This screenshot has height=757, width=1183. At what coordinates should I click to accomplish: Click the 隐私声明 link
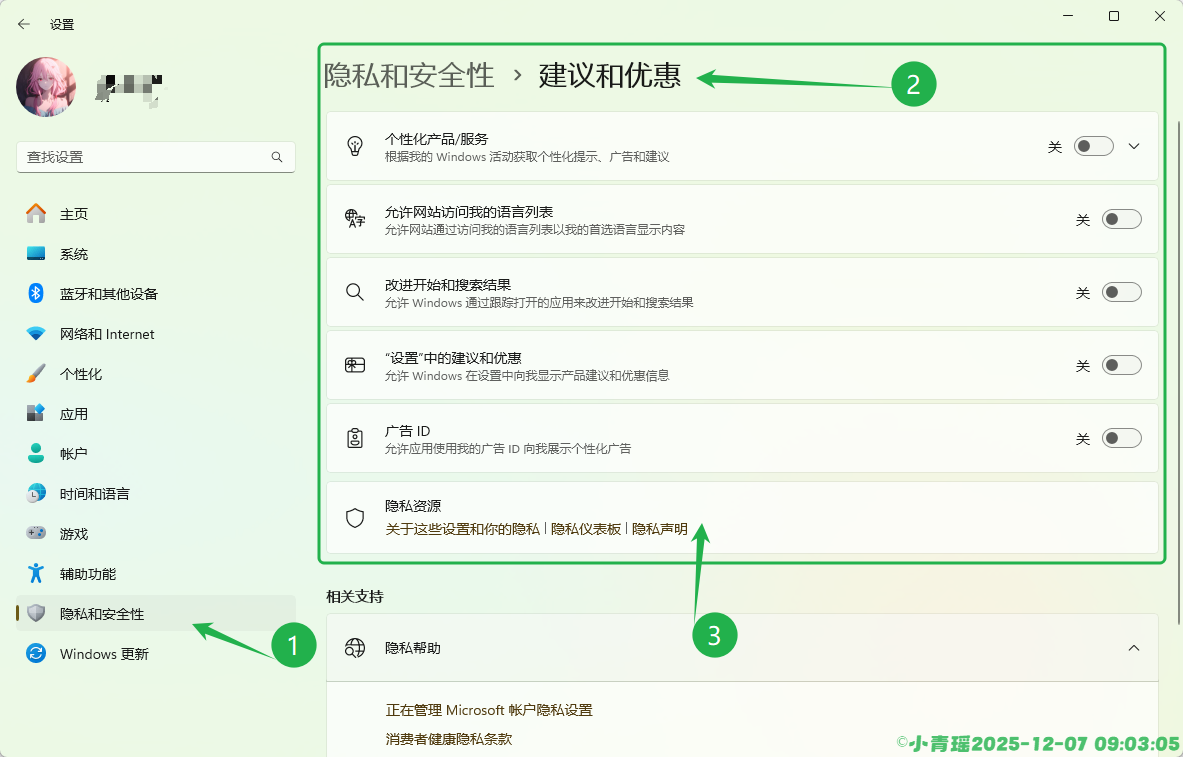click(660, 529)
